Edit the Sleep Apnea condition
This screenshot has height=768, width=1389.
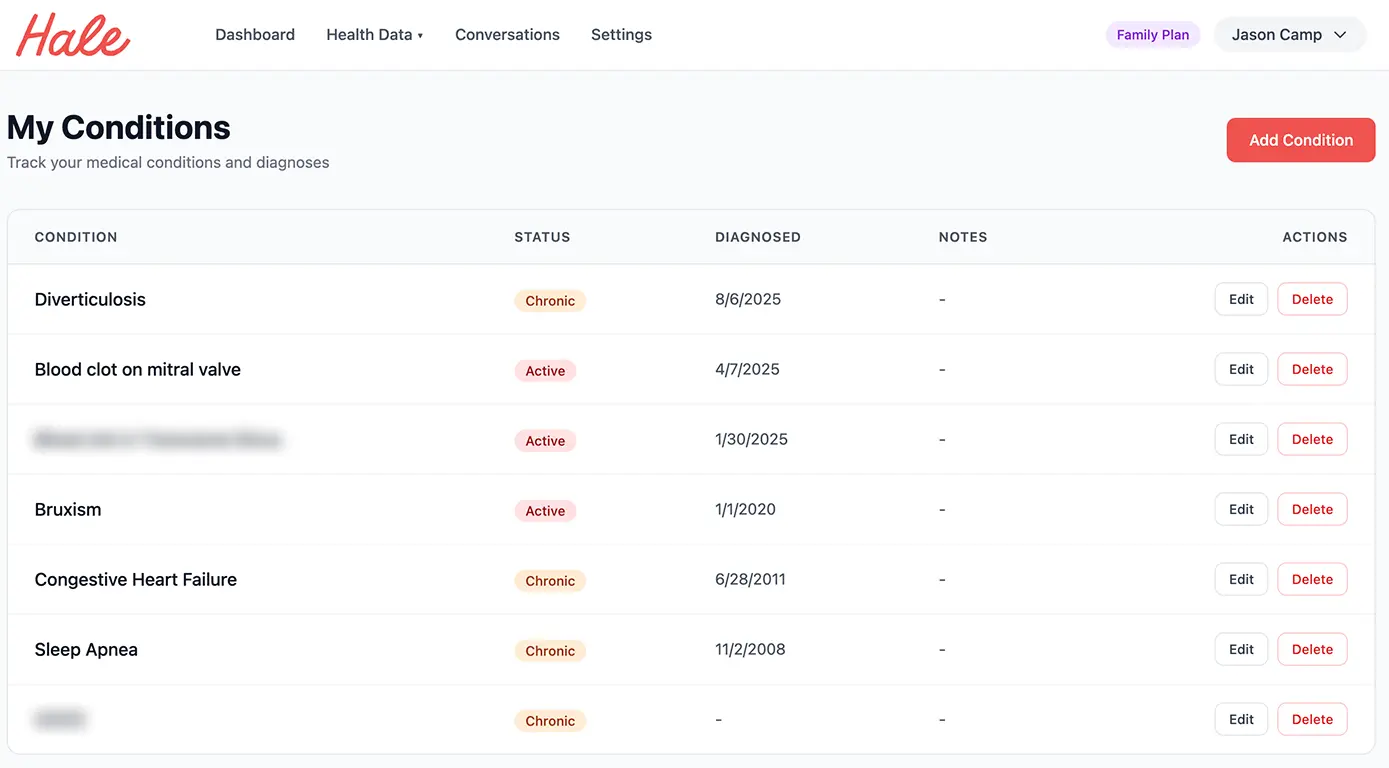tap(1241, 649)
